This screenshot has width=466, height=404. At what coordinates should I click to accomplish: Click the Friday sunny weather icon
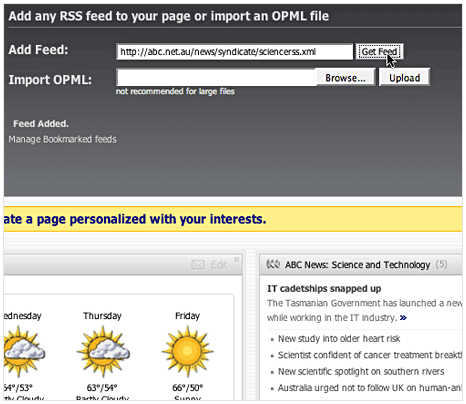coord(187,351)
